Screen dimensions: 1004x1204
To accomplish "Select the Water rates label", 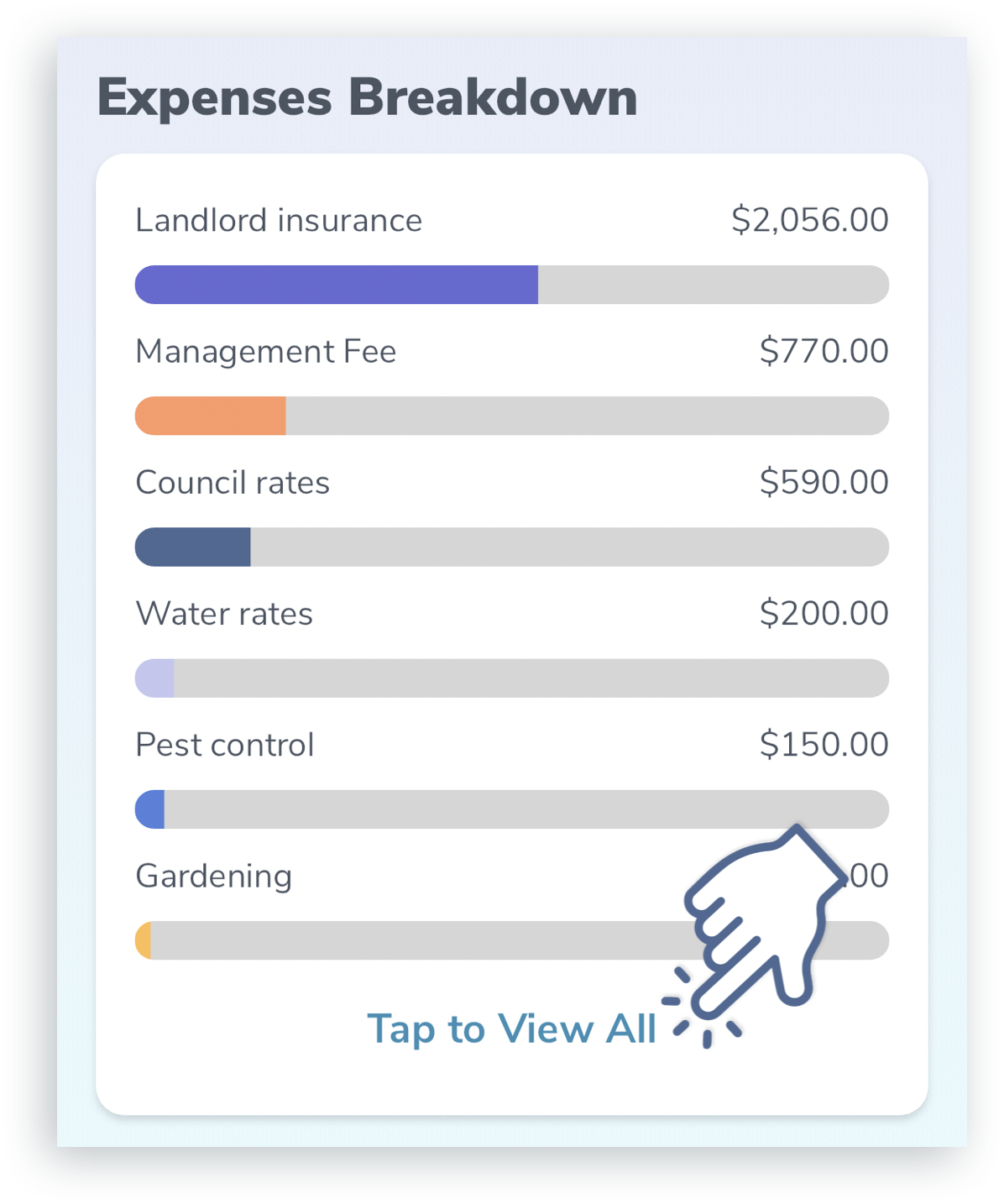I will [x=224, y=614].
